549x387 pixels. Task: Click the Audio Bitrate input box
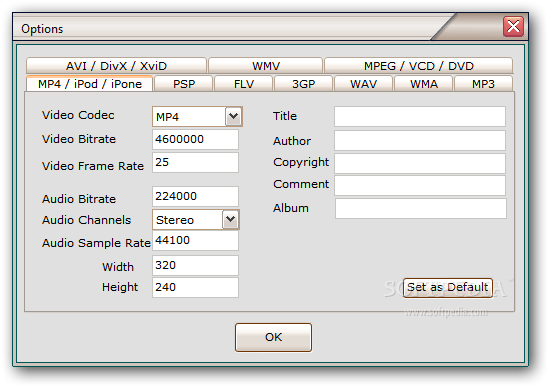point(195,196)
